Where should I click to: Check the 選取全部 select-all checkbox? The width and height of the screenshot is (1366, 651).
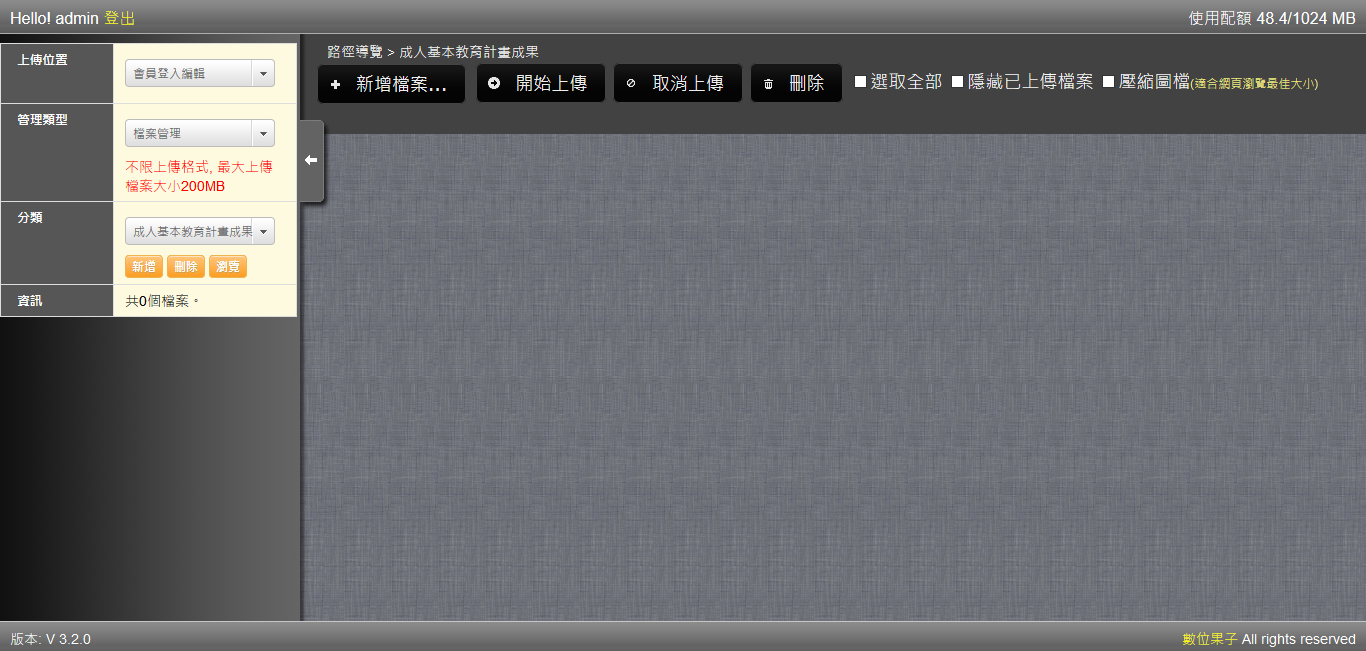point(860,82)
